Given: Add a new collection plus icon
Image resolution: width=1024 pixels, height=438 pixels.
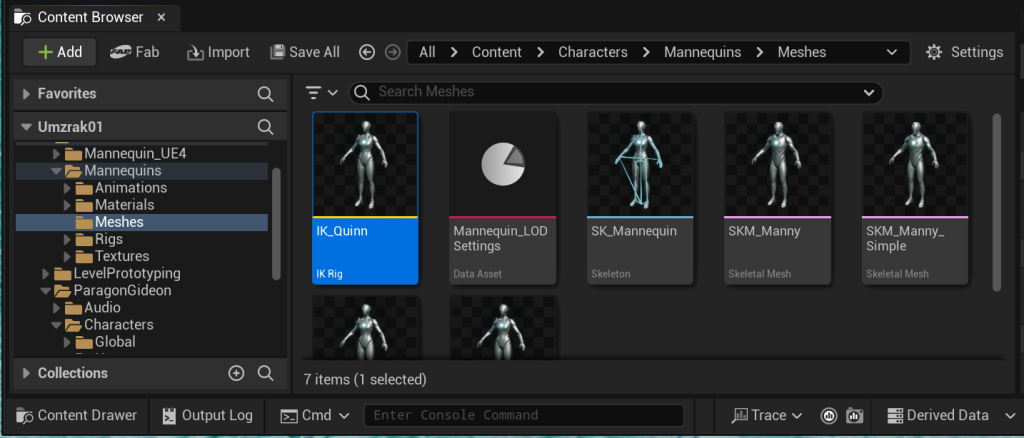Looking at the screenshot, I should click(236, 373).
